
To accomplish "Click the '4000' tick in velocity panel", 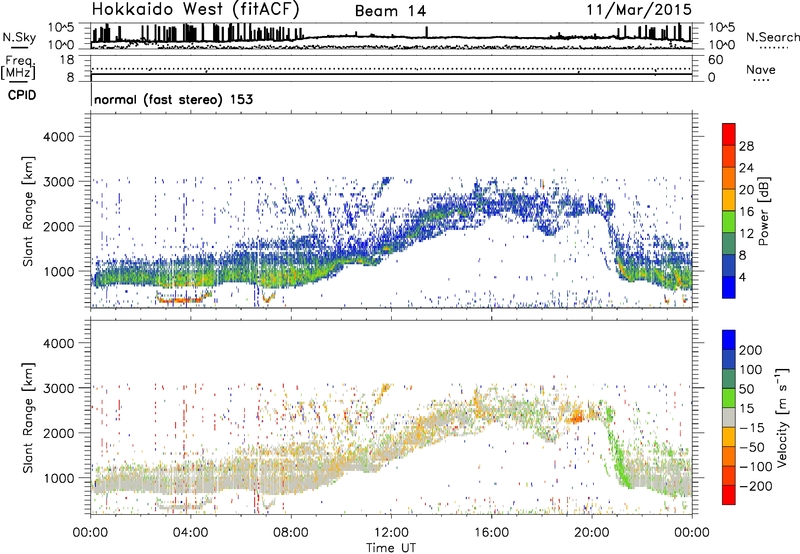I will [x=58, y=343].
